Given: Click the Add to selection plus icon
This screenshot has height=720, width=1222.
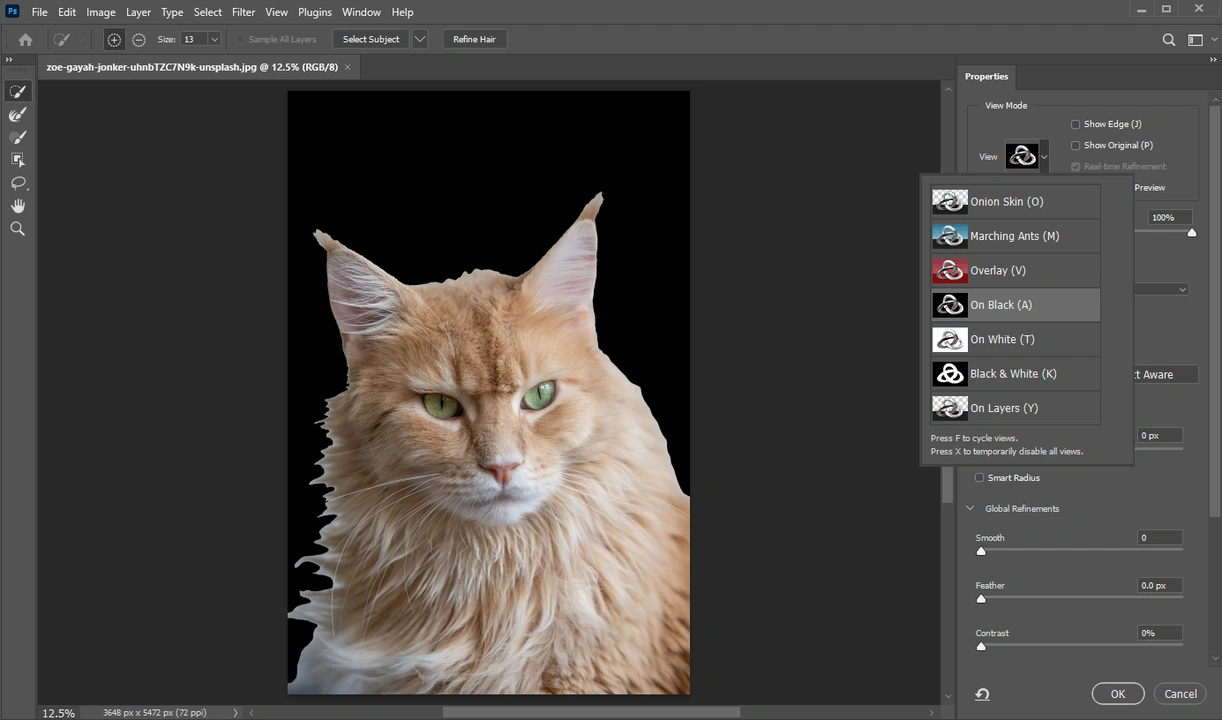Looking at the screenshot, I should 114,39.
